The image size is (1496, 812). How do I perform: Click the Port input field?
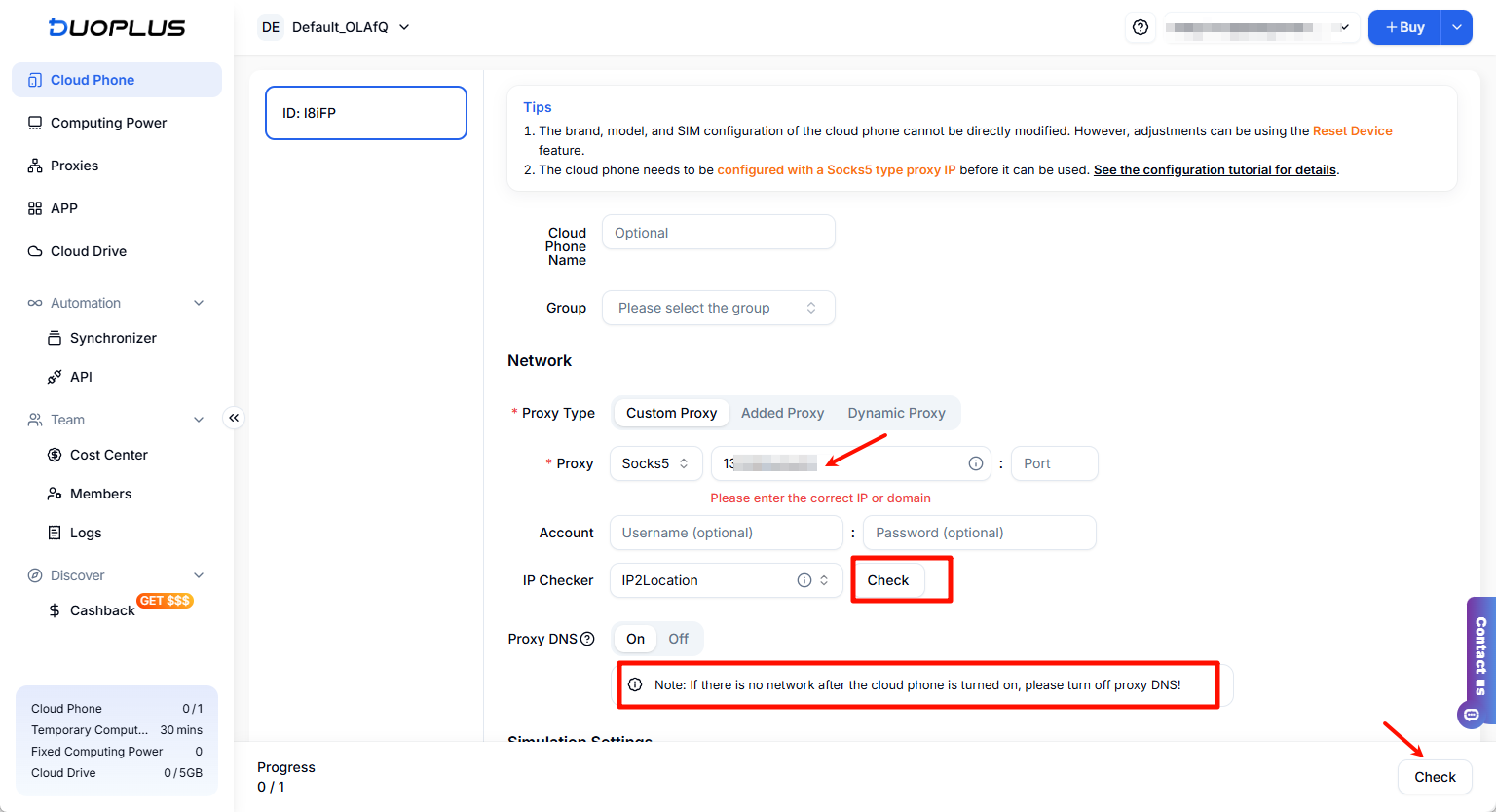point(1054,463)
